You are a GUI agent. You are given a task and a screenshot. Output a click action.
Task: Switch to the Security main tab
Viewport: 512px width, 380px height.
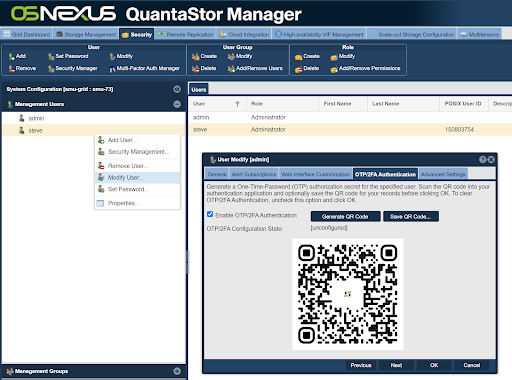(x=137, y=34)
